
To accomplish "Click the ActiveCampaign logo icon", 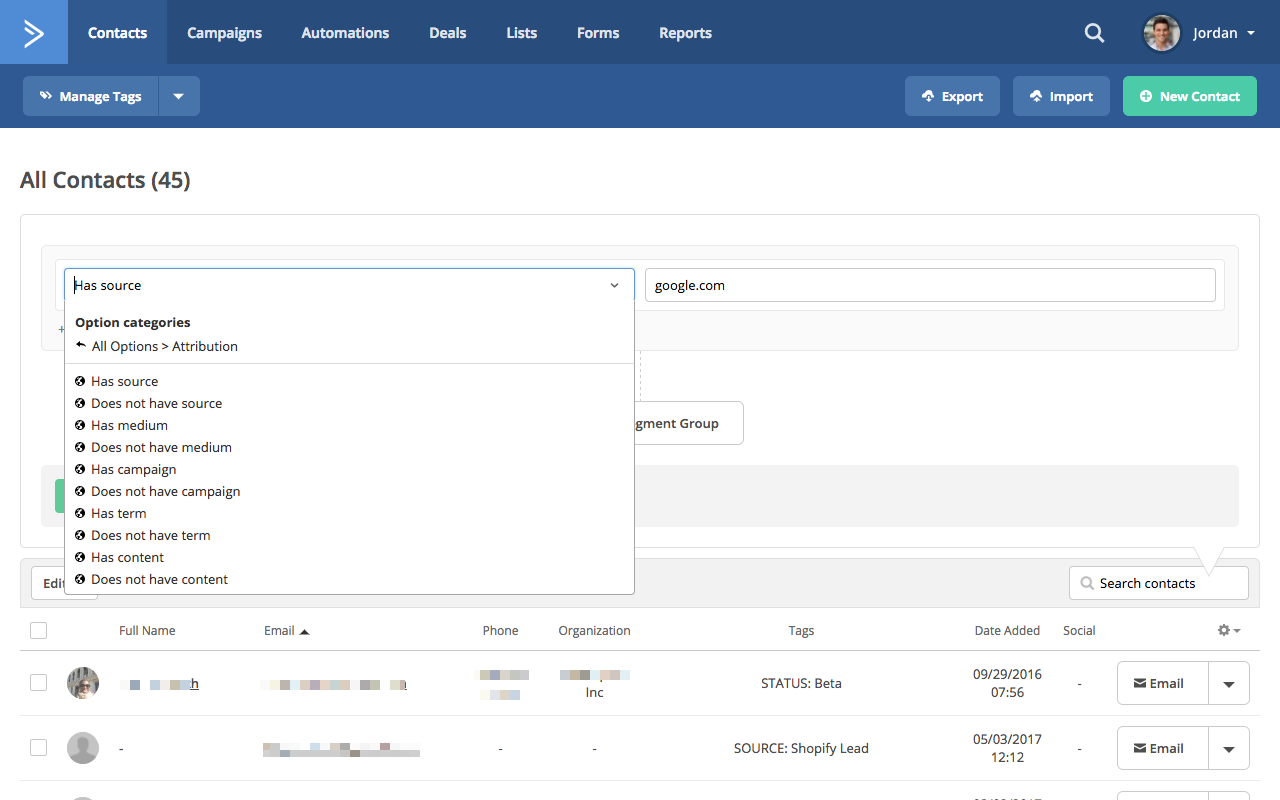I will tap(33, 33).
